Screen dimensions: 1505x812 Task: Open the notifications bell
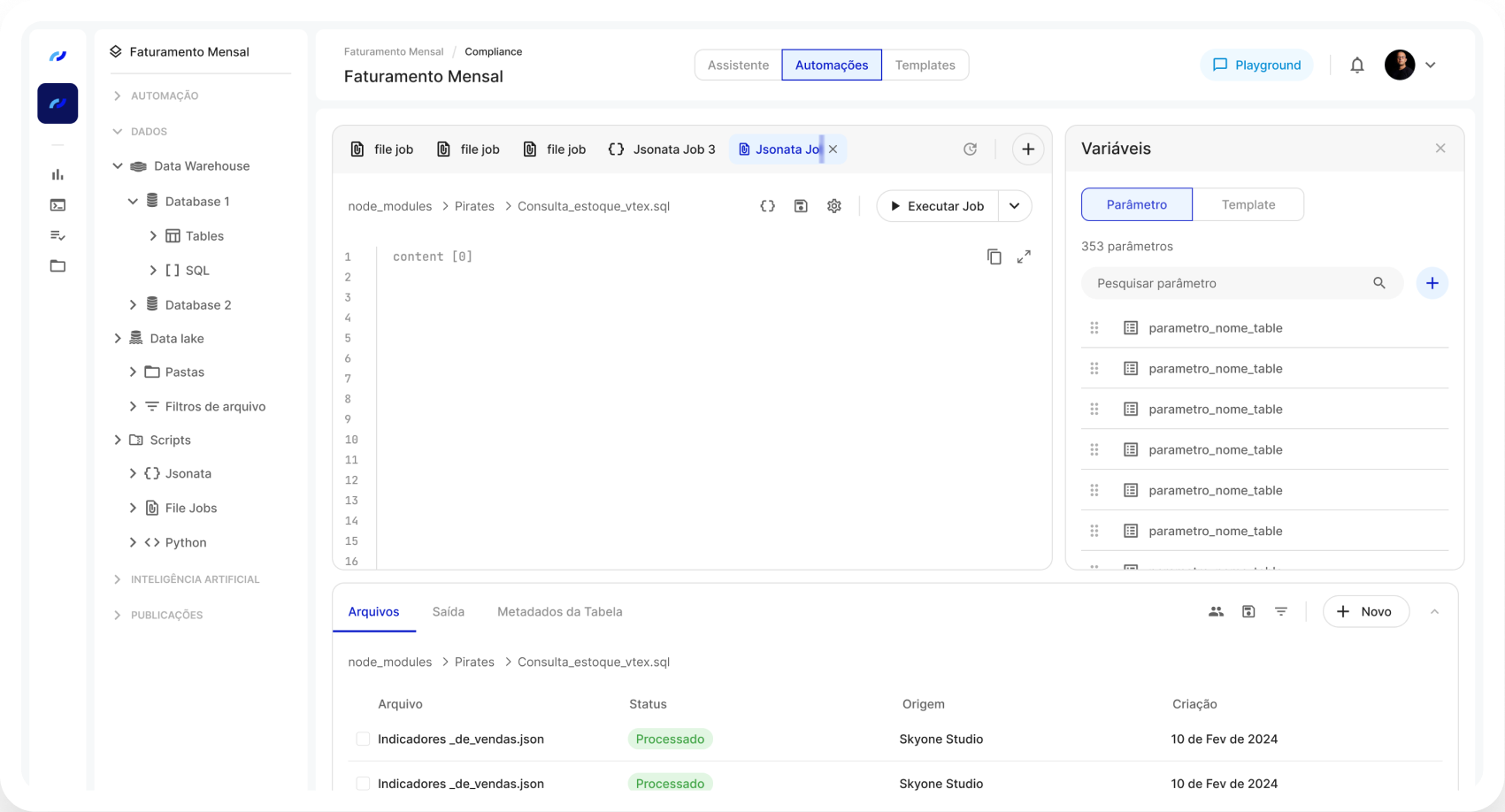point(1356,65)
